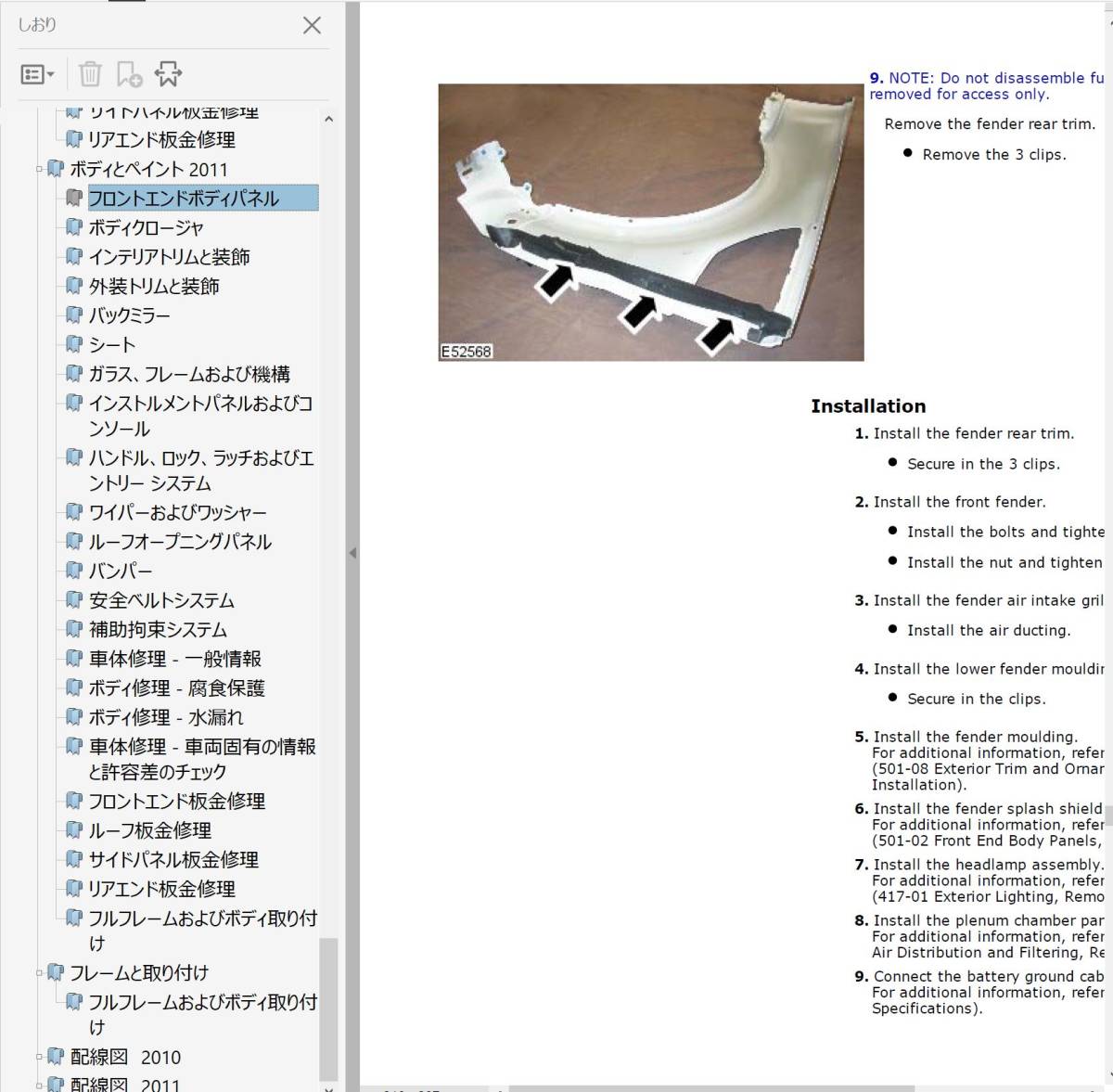This screenshot has height=1092, width=1113.
Task: Click bookmark icon beside 補助拘束システム
Action: [x=74, y=629]
